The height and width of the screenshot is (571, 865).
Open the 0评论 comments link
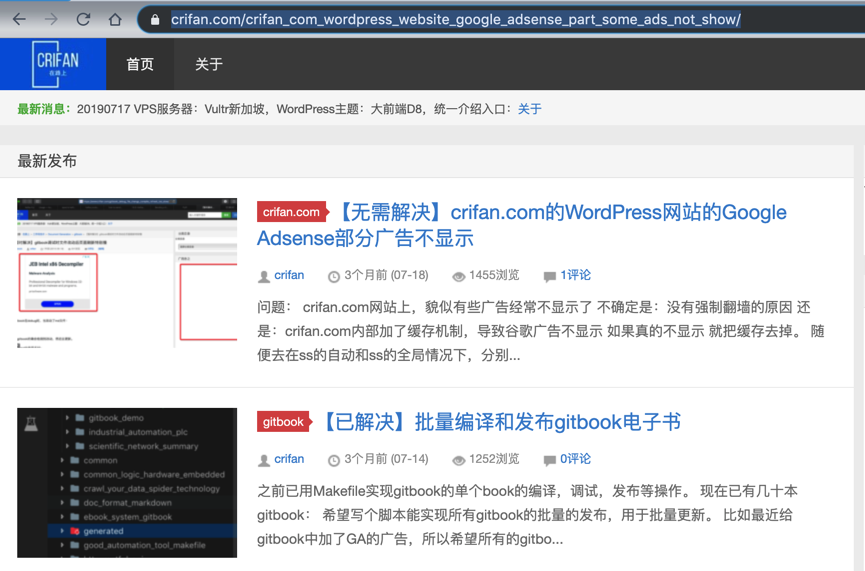coord(575,459)
